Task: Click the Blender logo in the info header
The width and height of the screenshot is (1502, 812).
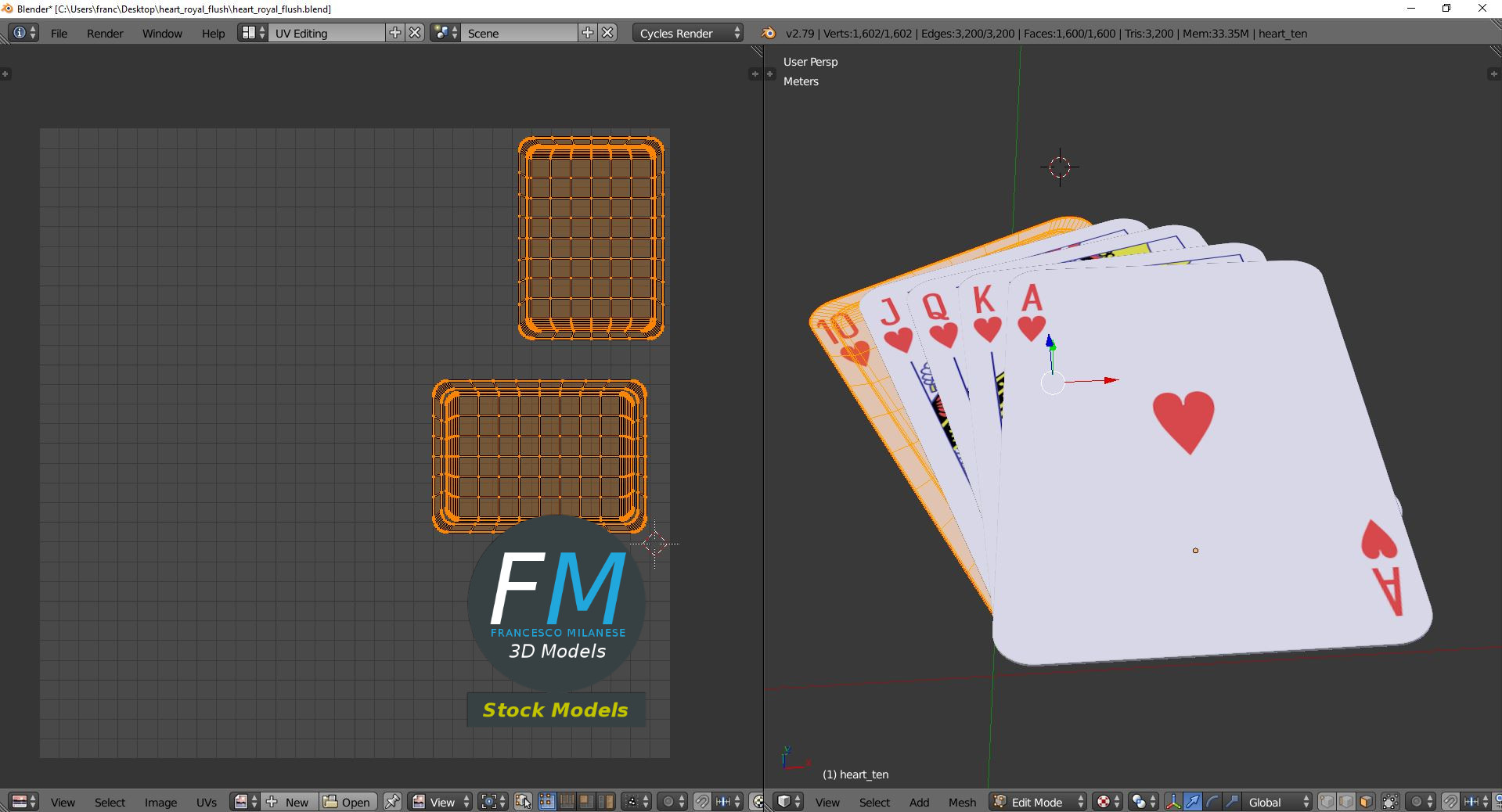Action: pyautogui.click(x=769, y=33)
